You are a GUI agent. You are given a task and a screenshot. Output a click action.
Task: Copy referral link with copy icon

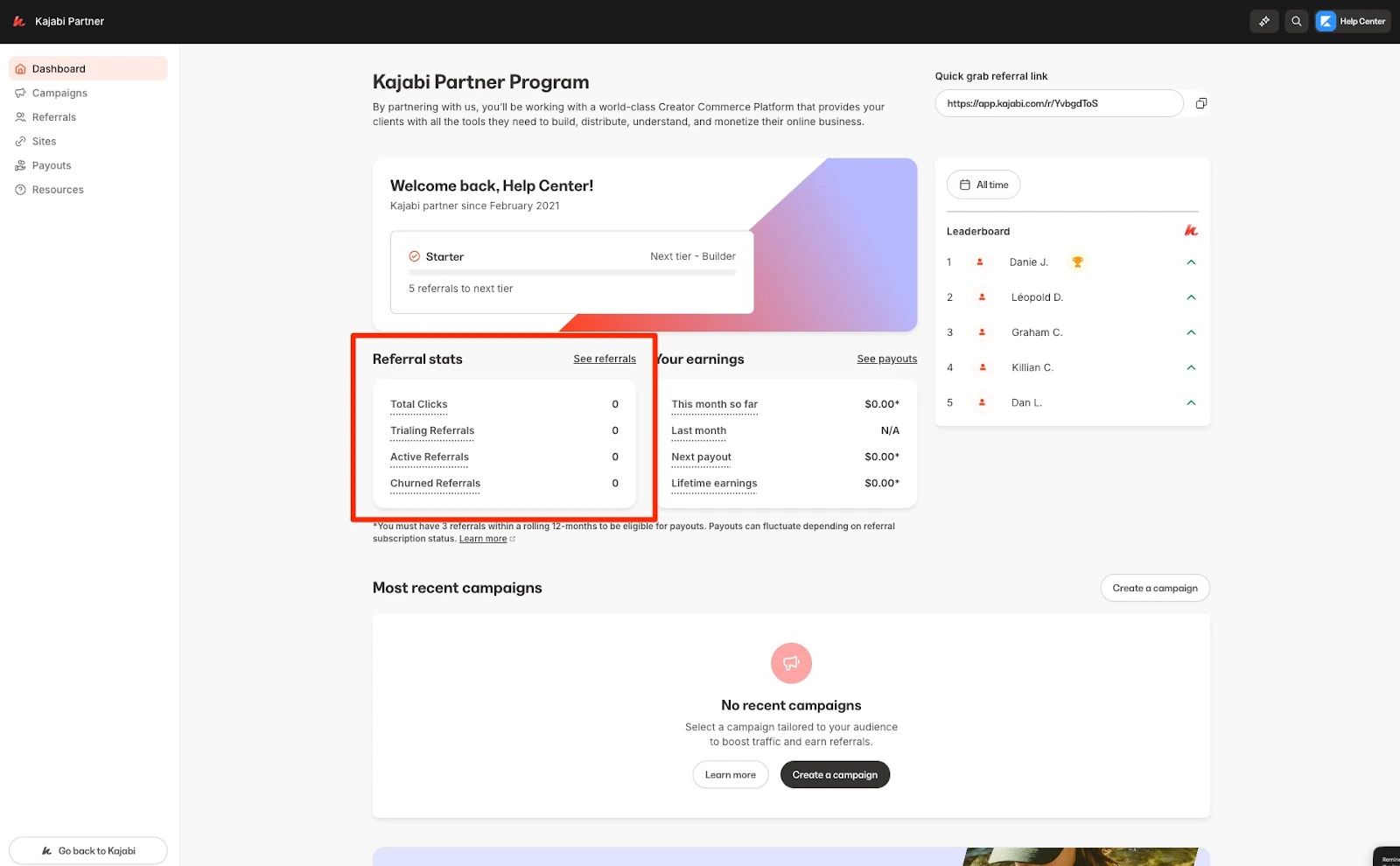[x=1201, y=103]
